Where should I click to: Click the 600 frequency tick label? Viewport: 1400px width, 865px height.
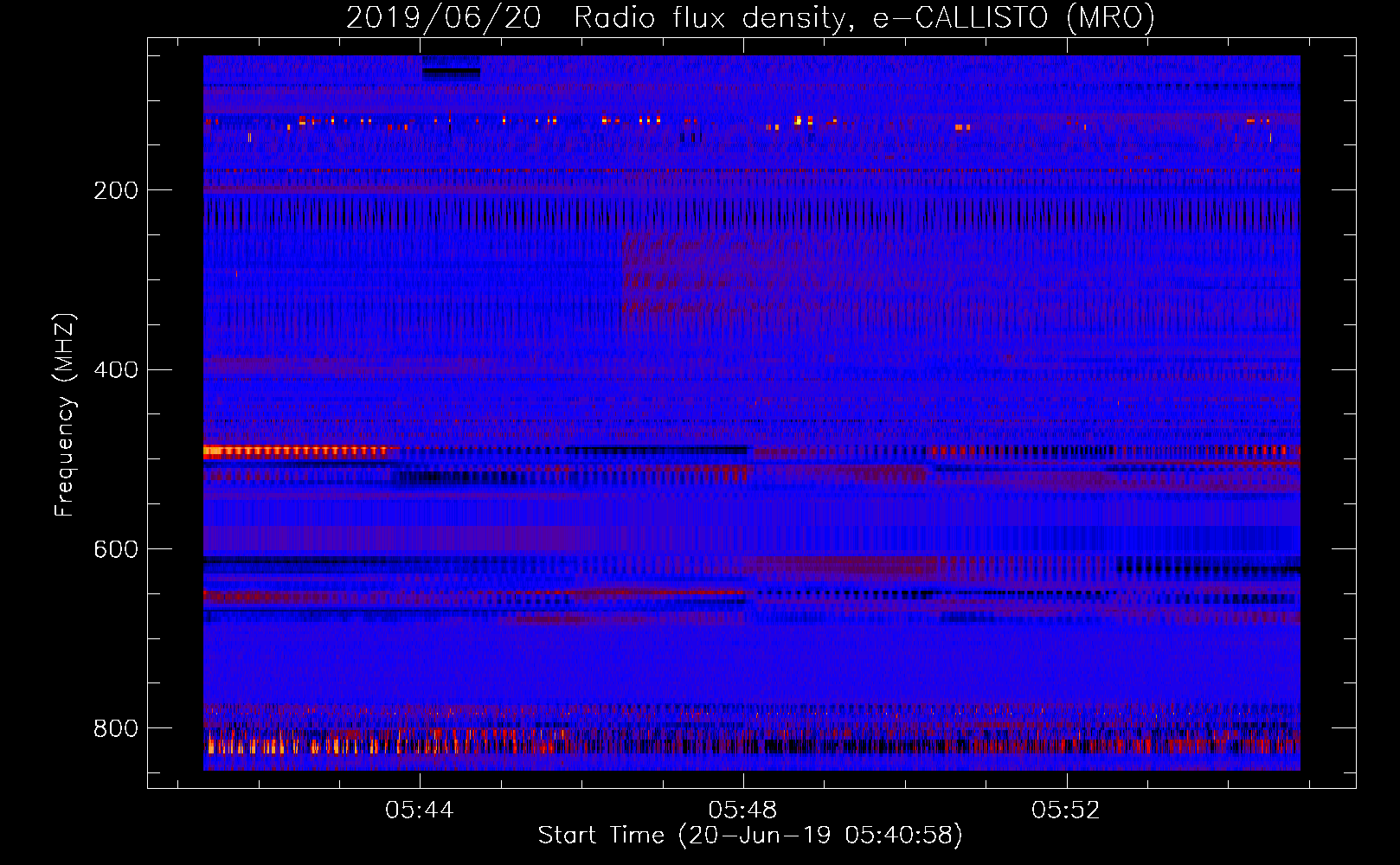tap(116, 550)
